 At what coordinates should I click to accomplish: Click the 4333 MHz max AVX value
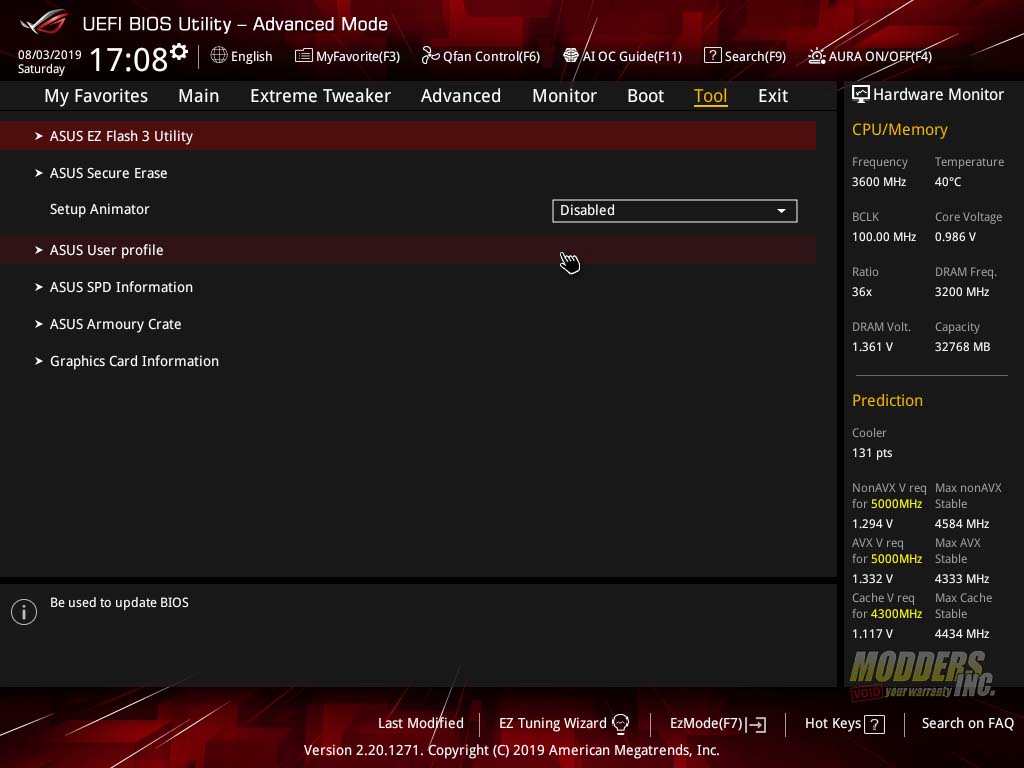[x=962, y=579]
